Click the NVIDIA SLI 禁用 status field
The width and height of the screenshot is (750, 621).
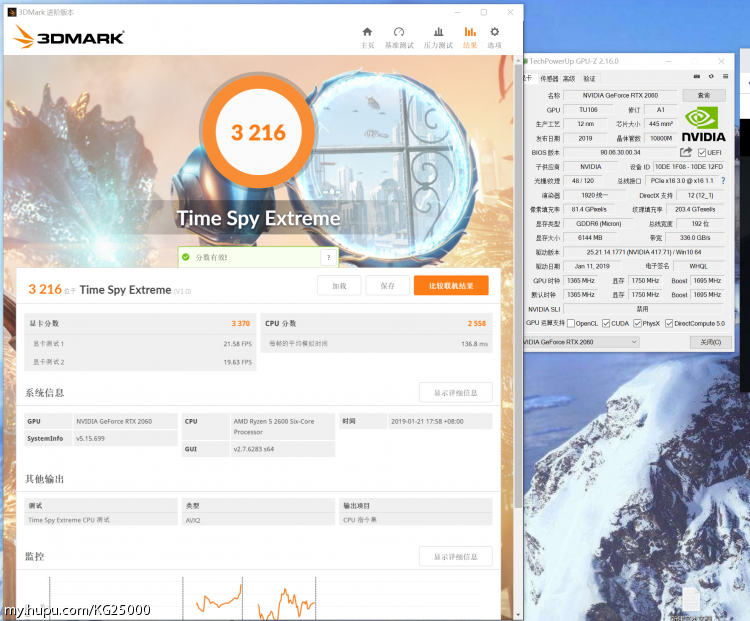click(x=643, y=309)
